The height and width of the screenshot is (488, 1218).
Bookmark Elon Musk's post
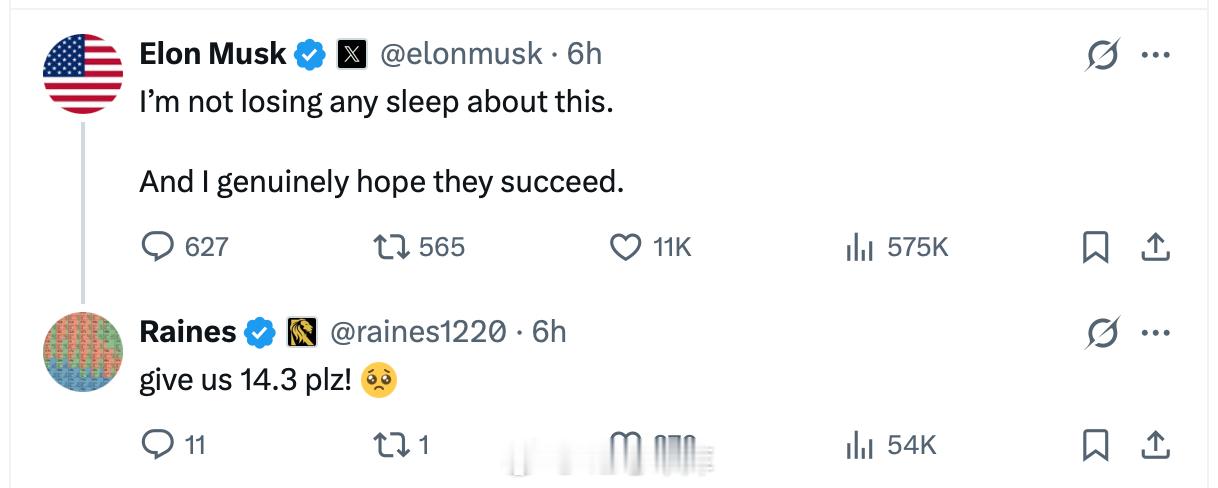[x=1095, y=246]
